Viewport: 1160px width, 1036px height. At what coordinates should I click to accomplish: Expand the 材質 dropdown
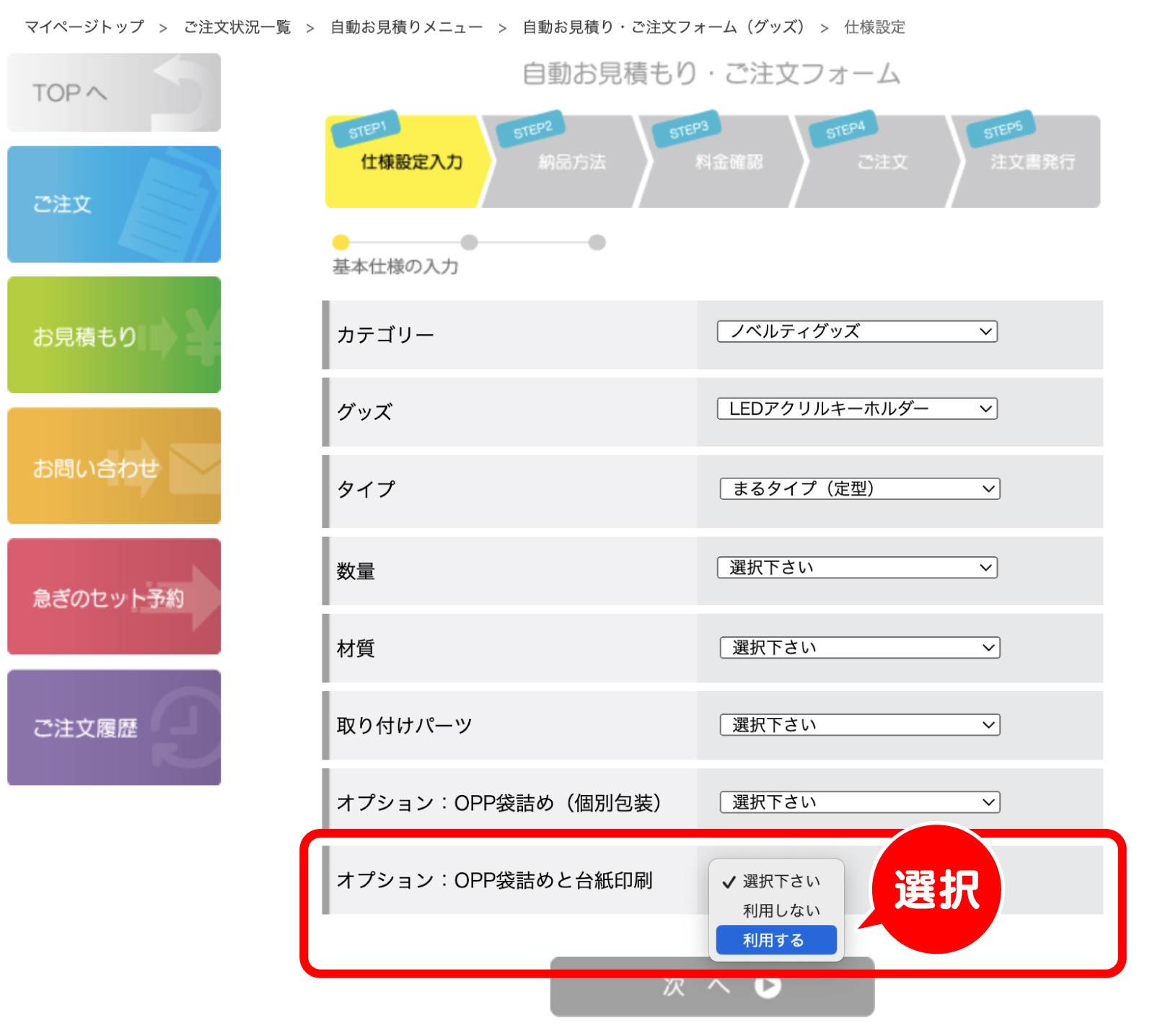(860, 648)
